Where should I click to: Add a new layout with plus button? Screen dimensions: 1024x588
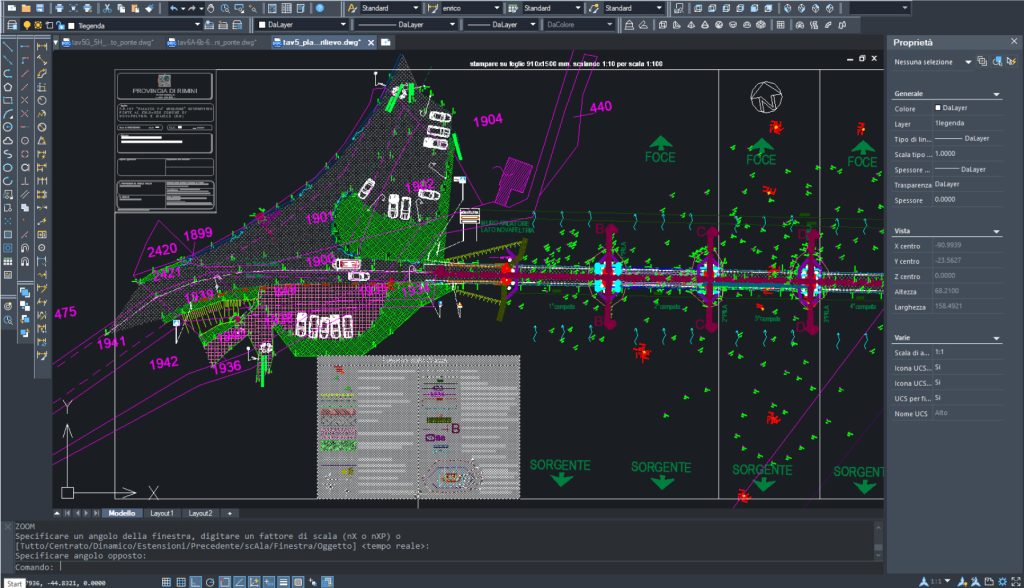coord(229,513)
